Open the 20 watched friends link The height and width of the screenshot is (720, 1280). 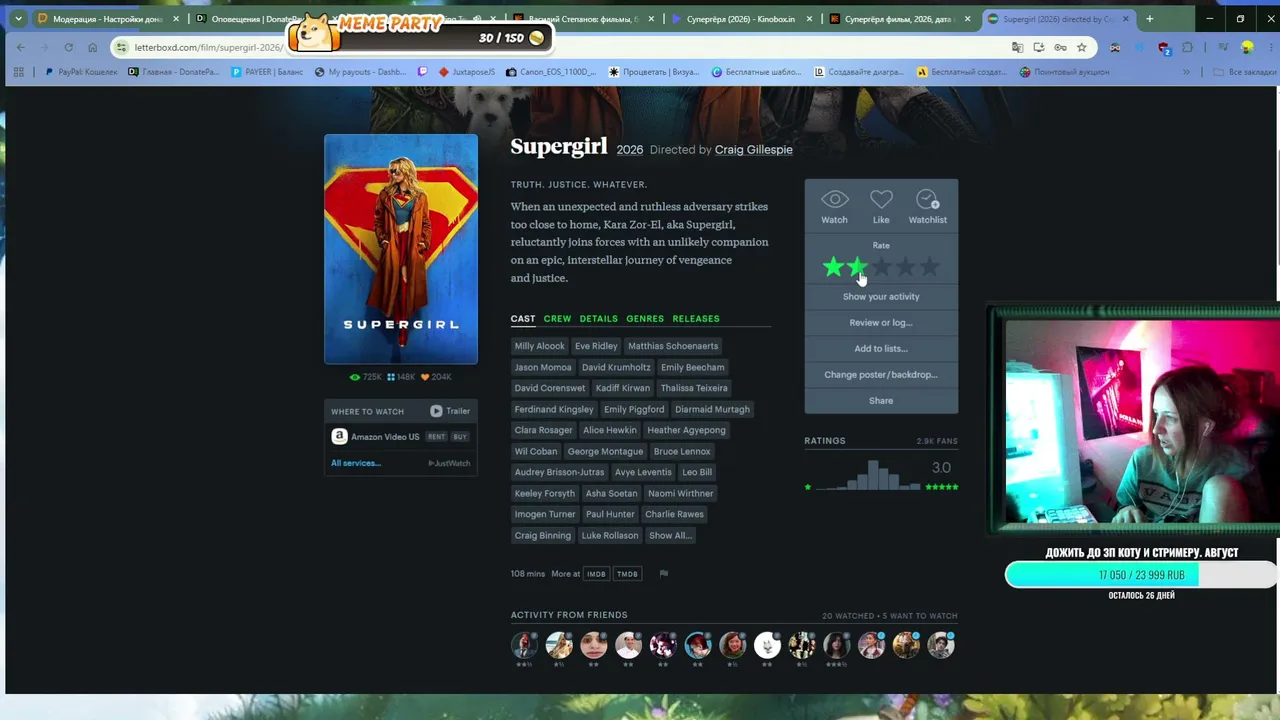tap(848, 616)
